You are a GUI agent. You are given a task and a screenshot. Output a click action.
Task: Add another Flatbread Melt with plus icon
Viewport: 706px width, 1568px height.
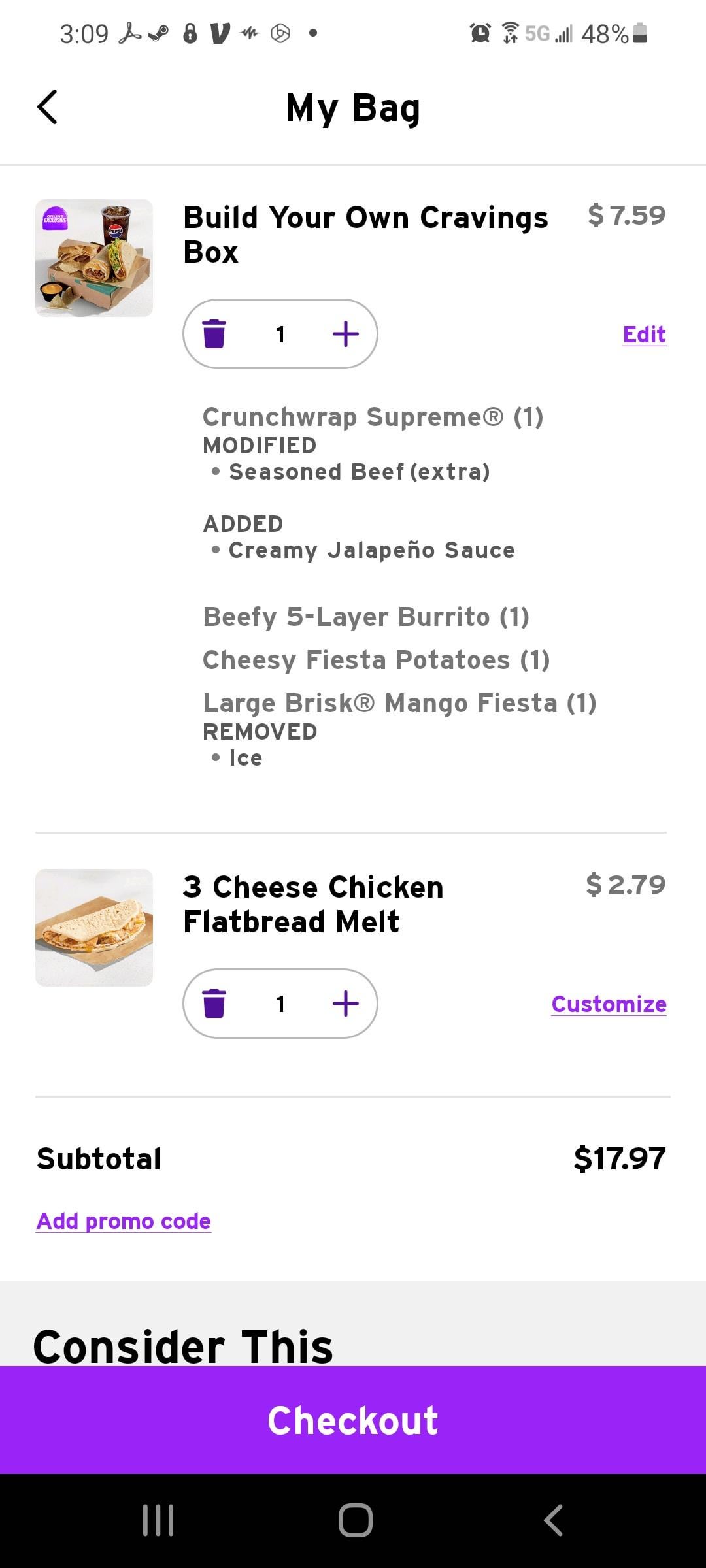pyautogui.click(x=345, y=1004)
